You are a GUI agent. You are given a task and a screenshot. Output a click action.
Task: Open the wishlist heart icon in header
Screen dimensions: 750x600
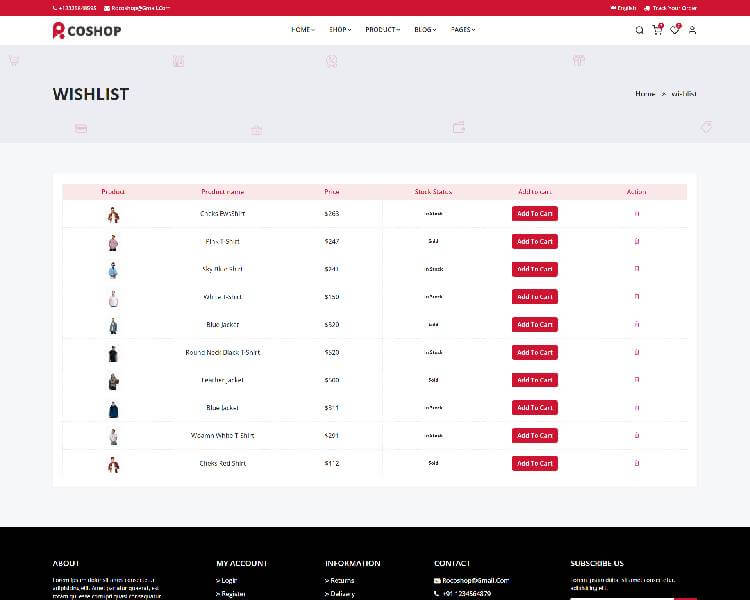pyautogui.click(x=675, y=30)
